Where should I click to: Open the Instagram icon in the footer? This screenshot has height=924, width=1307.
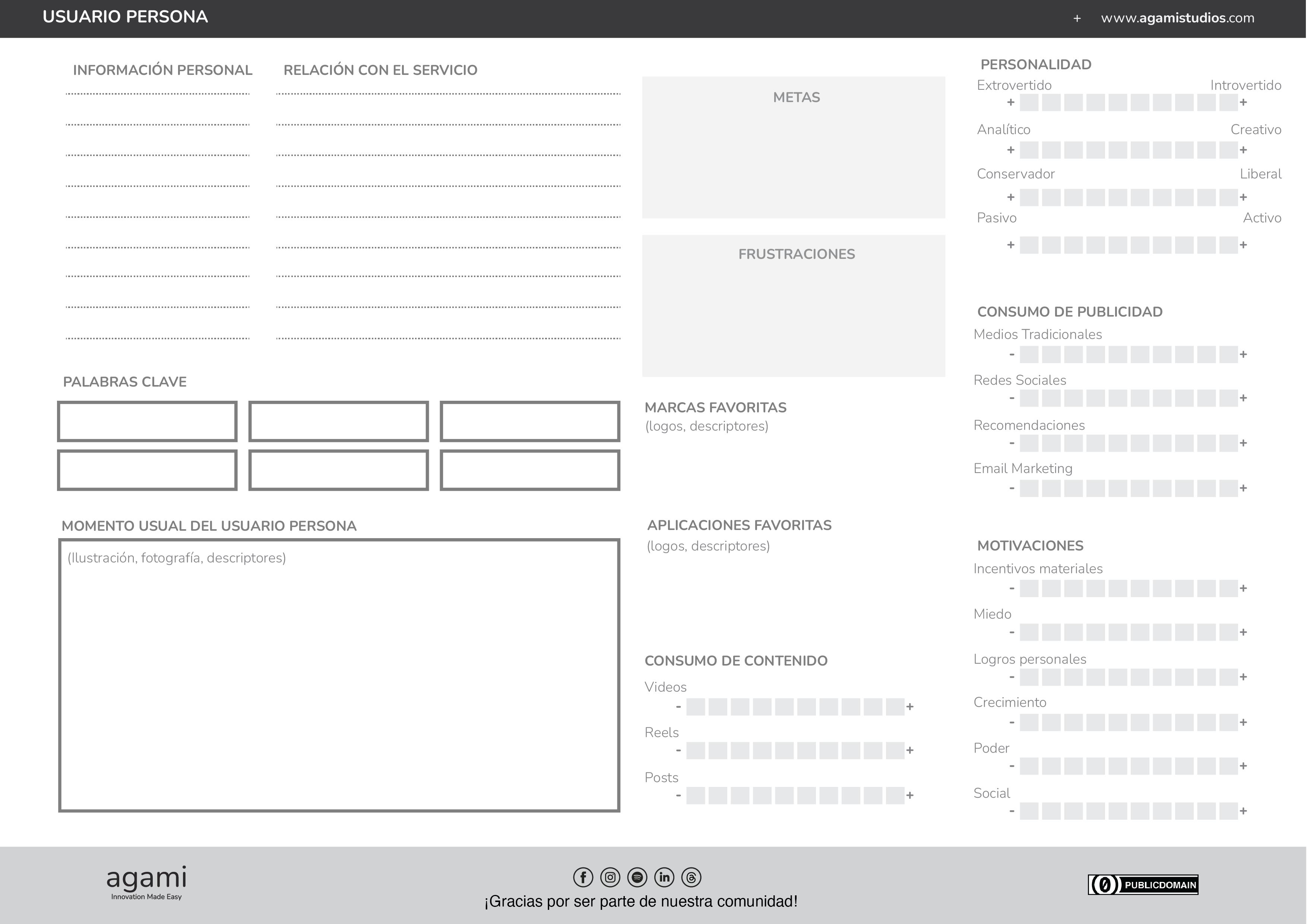point(610,877)
